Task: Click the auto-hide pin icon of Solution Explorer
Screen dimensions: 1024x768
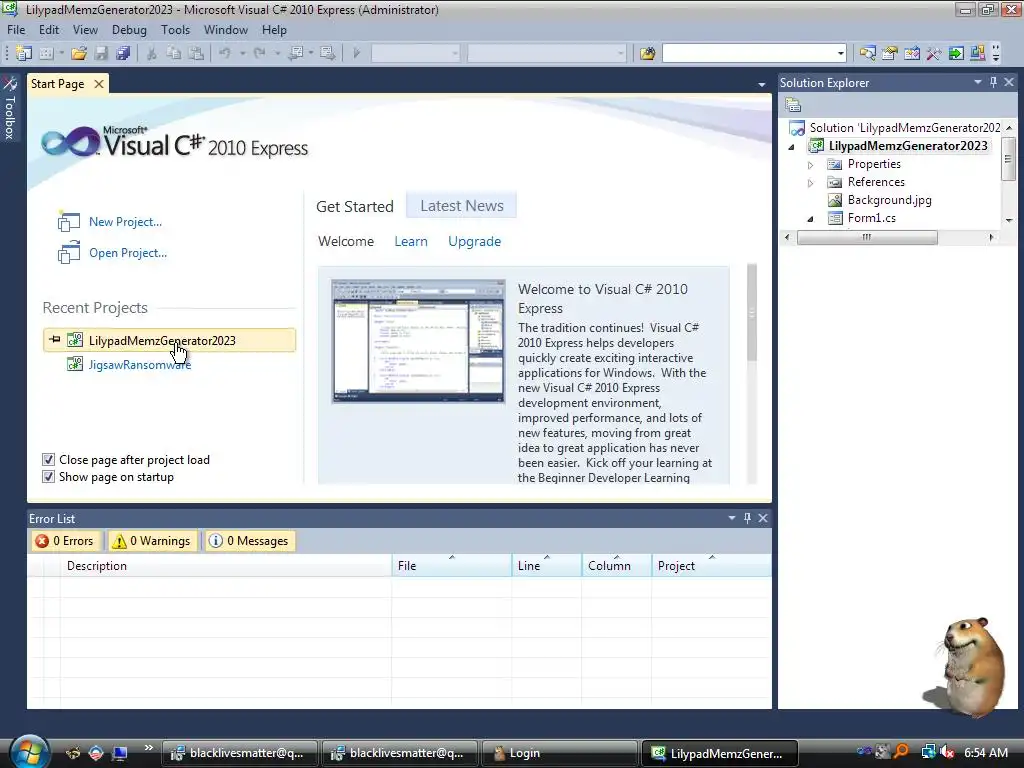Action: coord(993,82)
